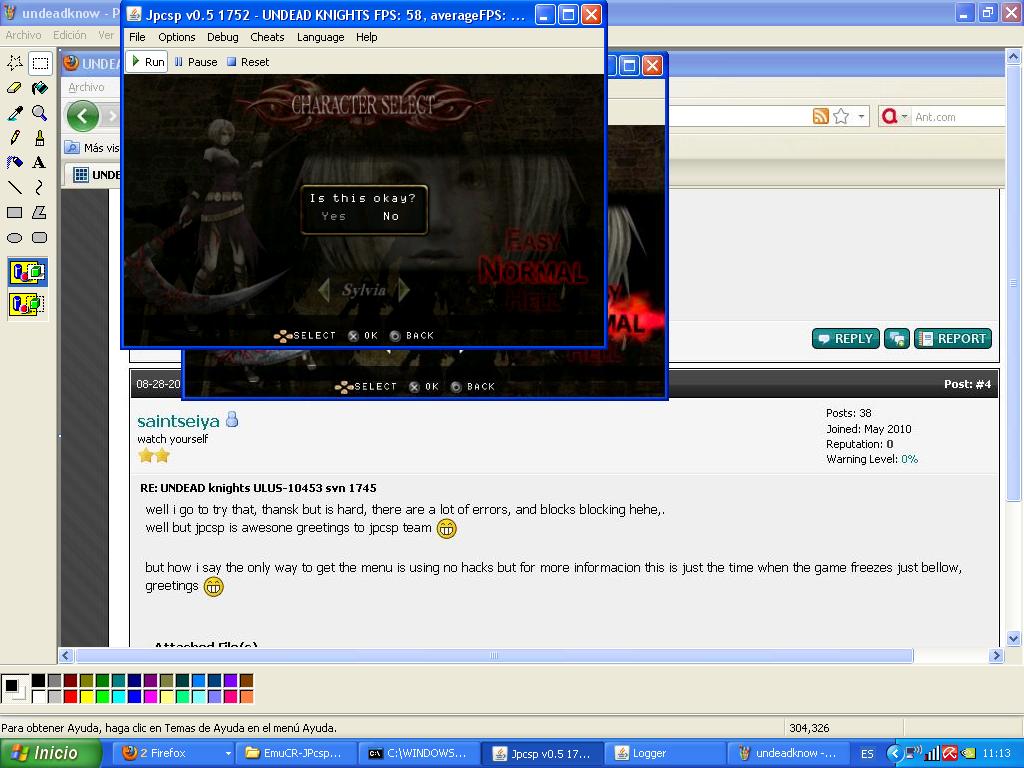Image resolution: width=1024 pixels, height=768 pixels.
Task: Click the Free-Form Select star tool
Action: 15,63
